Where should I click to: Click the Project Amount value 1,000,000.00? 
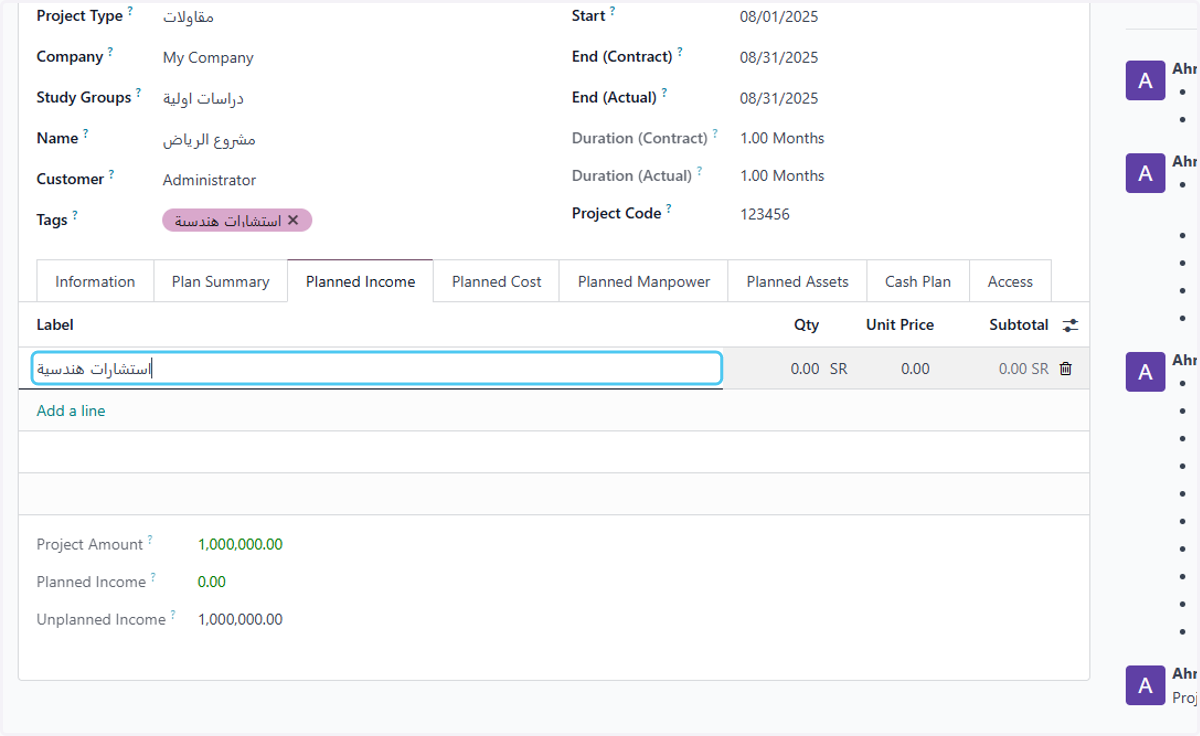click(240, 545)
